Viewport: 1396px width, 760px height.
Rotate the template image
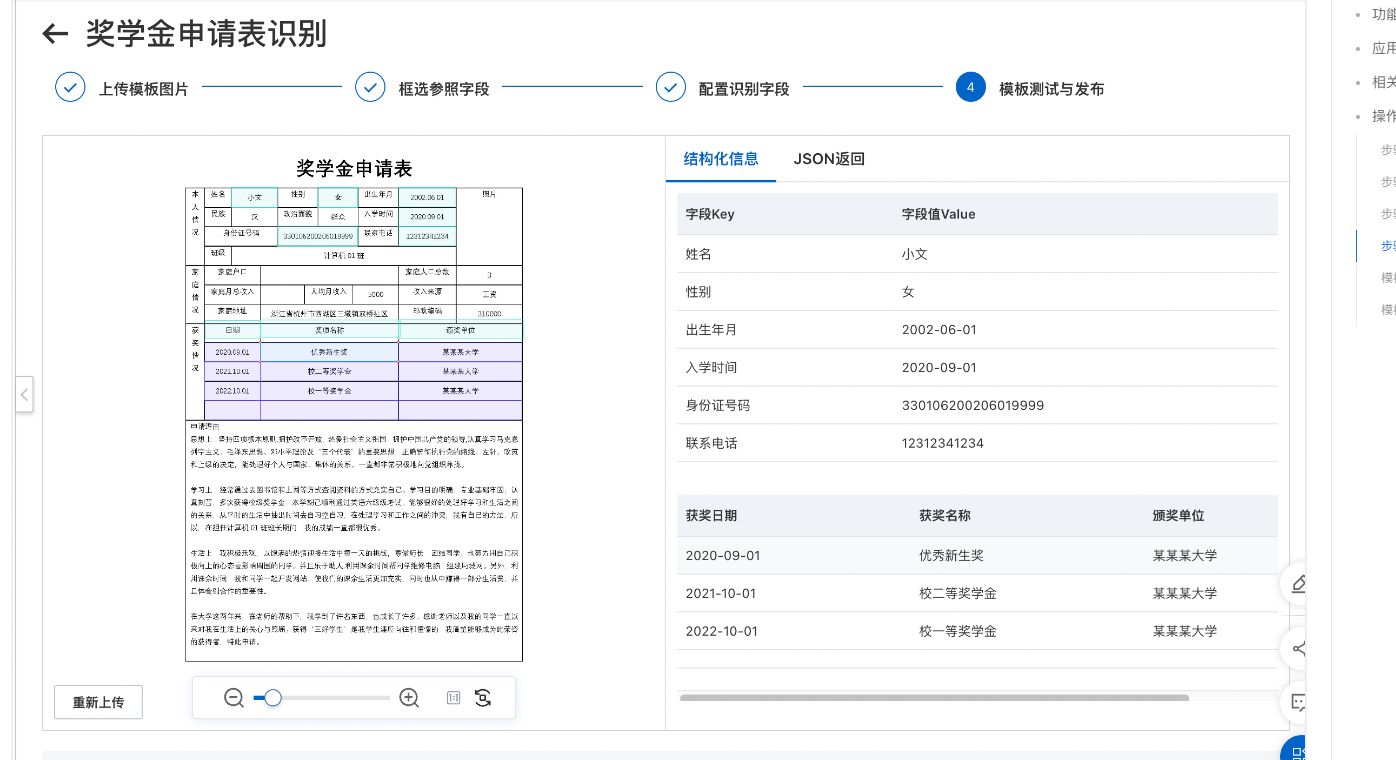point(483,698)
